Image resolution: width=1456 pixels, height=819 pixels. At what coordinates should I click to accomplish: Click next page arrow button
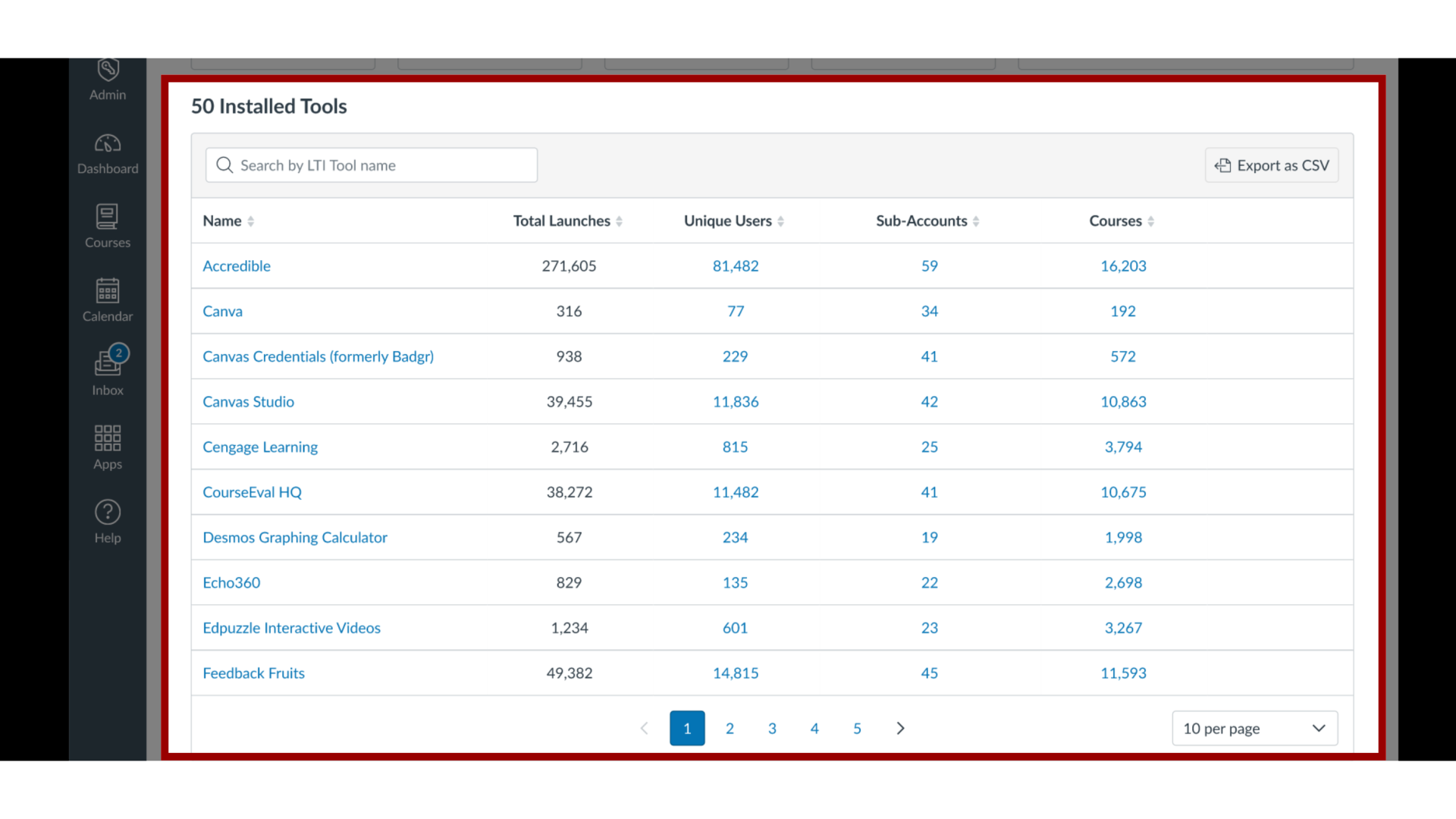pyautogui.click(x=899, y=728)
